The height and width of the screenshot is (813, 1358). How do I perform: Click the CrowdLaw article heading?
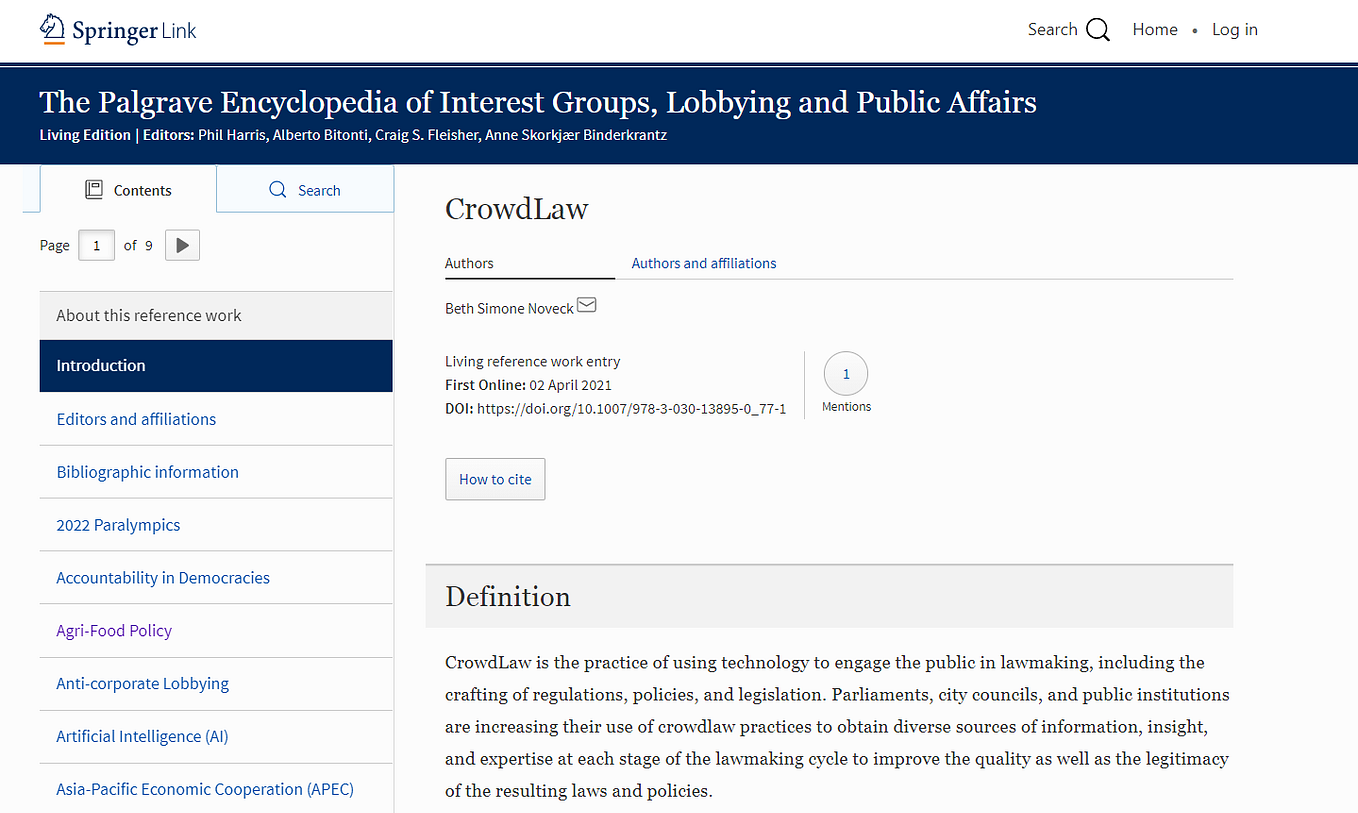[x=516, y=208]
